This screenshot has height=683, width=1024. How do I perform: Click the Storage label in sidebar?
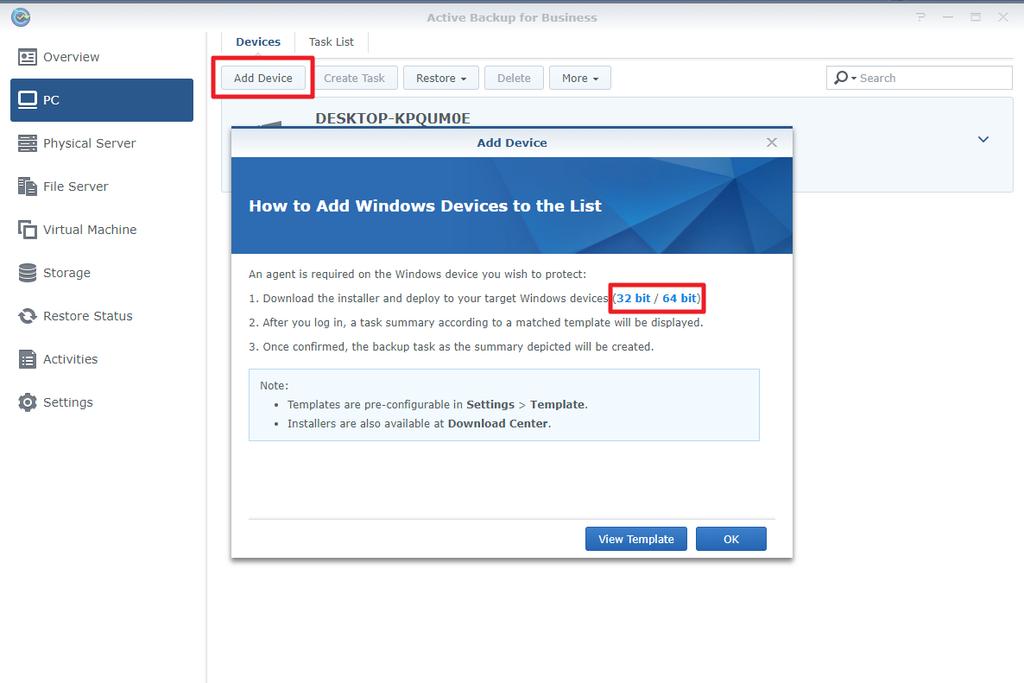pyautogui.click(x=67, y=273)
